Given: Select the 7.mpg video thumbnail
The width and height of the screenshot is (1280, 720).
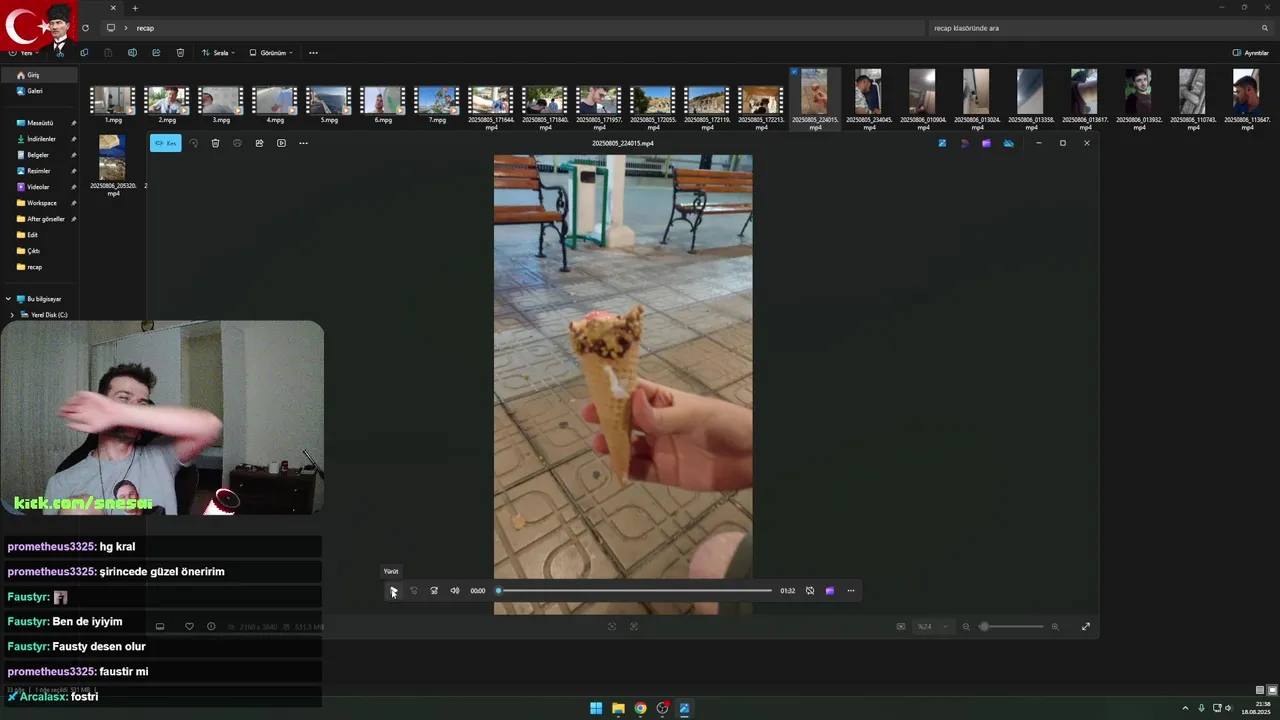Looking at the screenshot, I should click(x=437, y=100).
